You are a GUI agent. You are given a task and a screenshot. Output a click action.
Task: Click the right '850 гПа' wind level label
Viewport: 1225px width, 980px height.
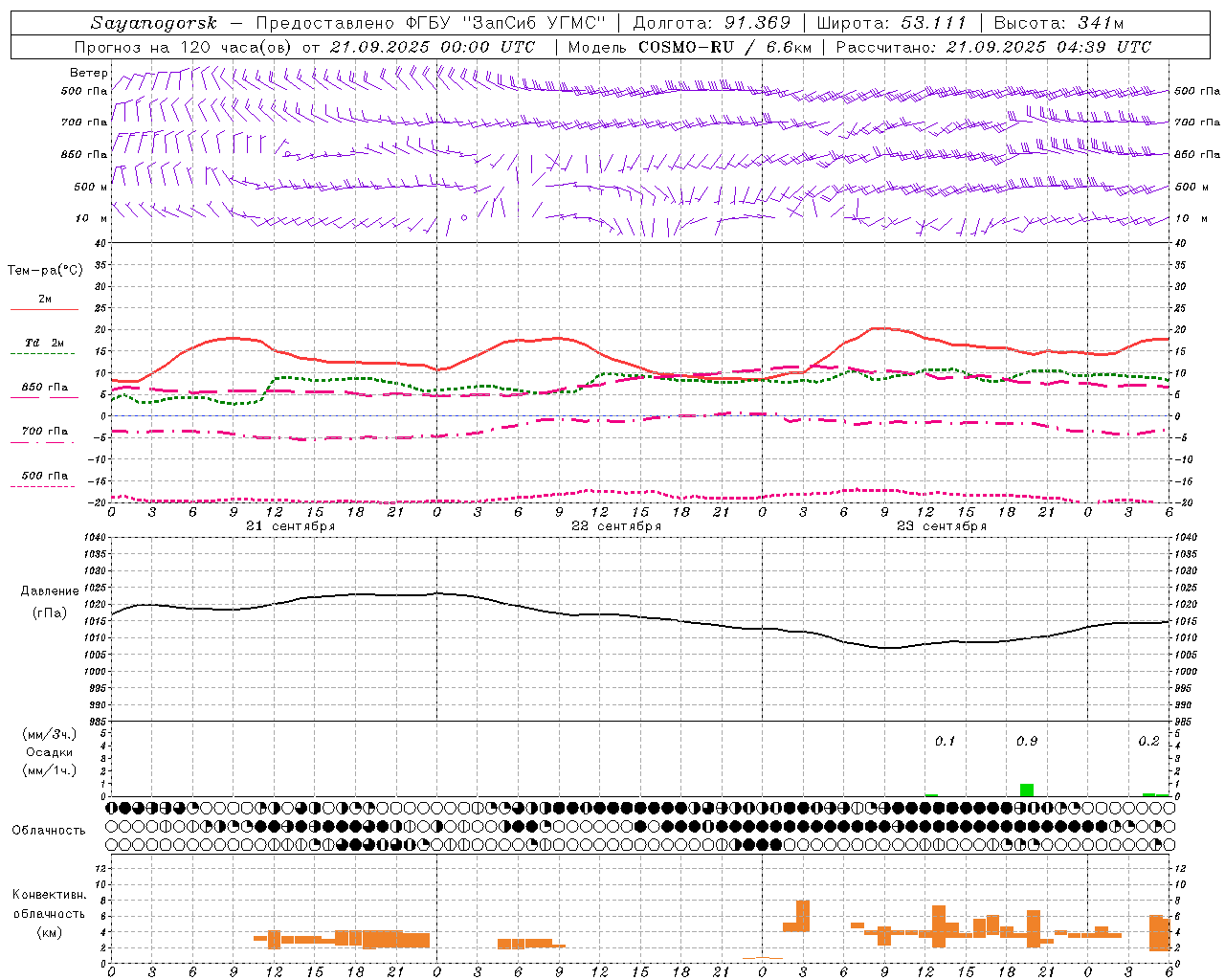pyautogui.click(x=1196, y=154)
